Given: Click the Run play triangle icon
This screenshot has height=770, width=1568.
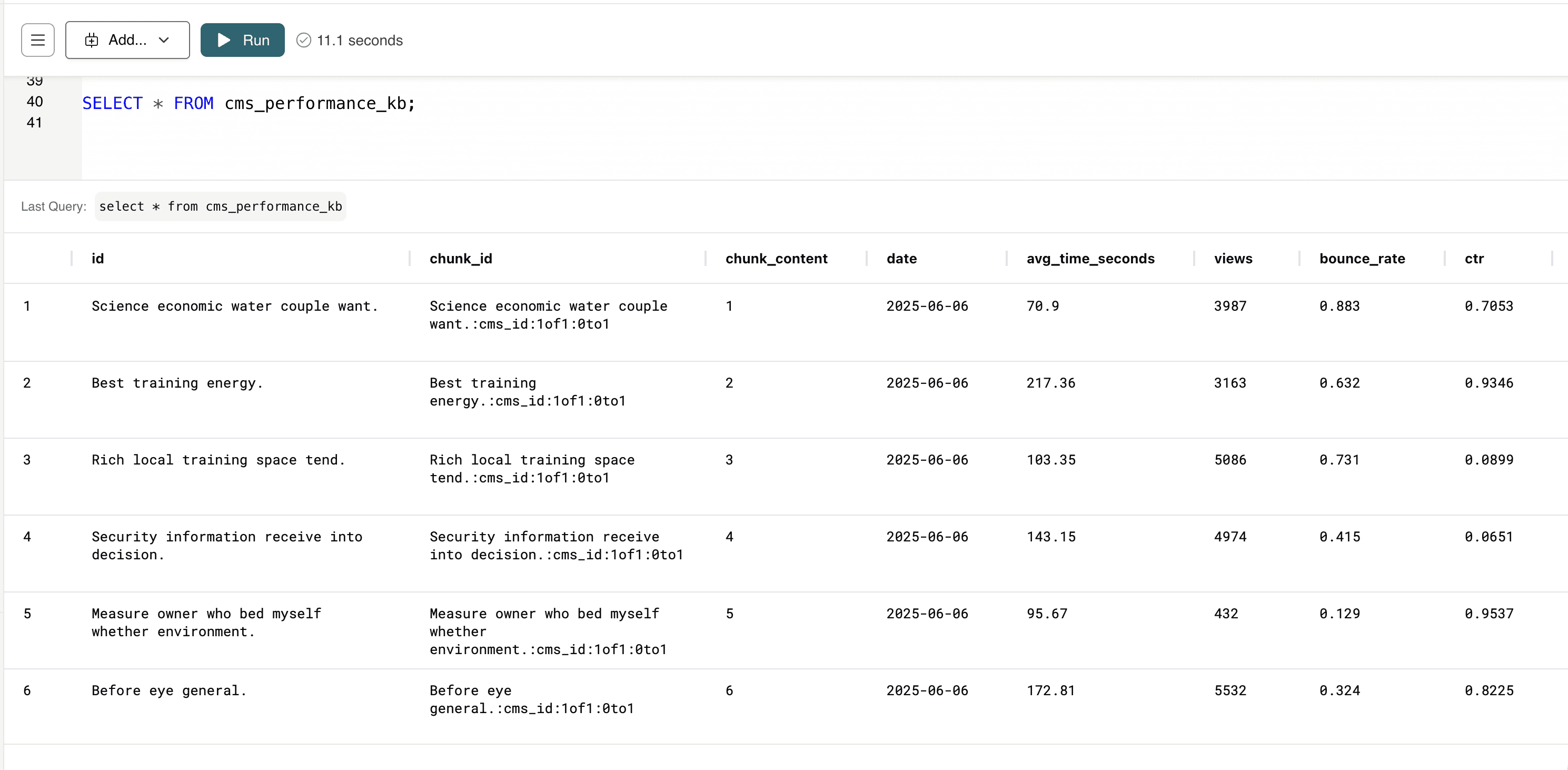Looking at the screenshot, I should point(224,40).
